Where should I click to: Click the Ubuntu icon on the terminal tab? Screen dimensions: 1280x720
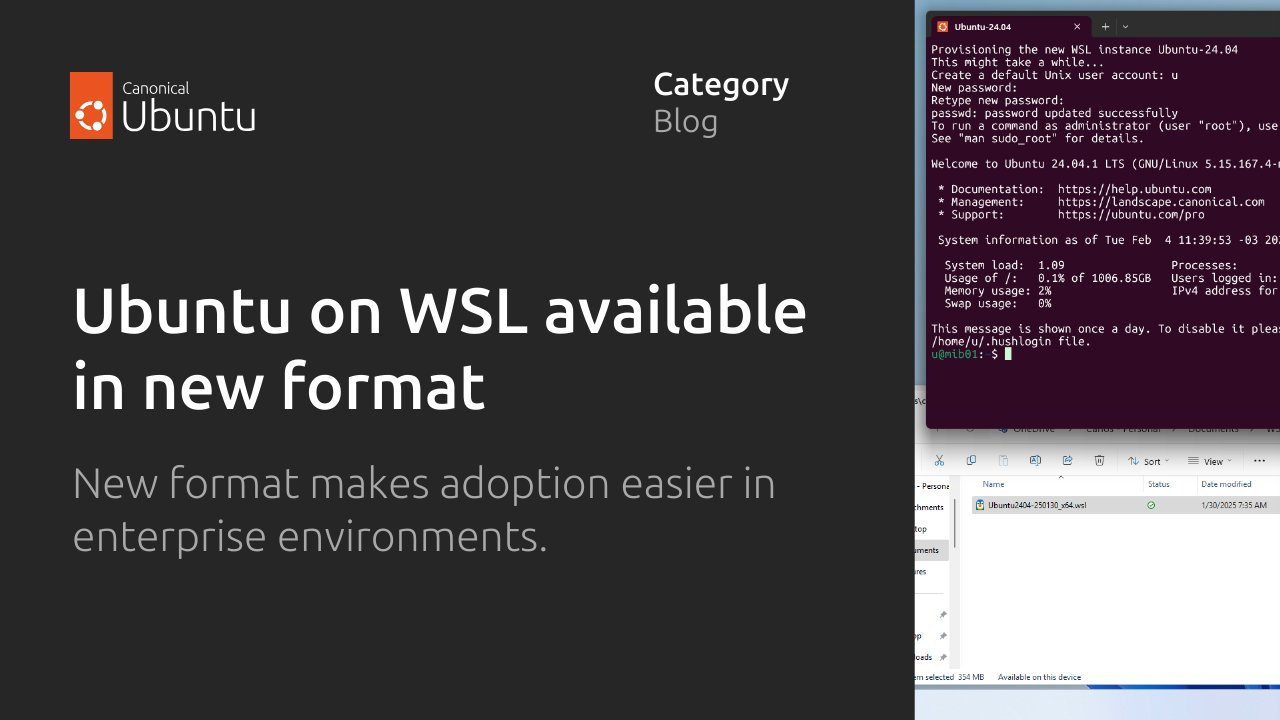[942, 27]
